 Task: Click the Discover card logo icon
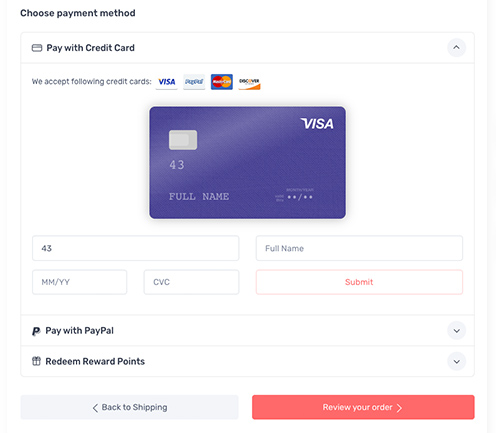point(249,82)
